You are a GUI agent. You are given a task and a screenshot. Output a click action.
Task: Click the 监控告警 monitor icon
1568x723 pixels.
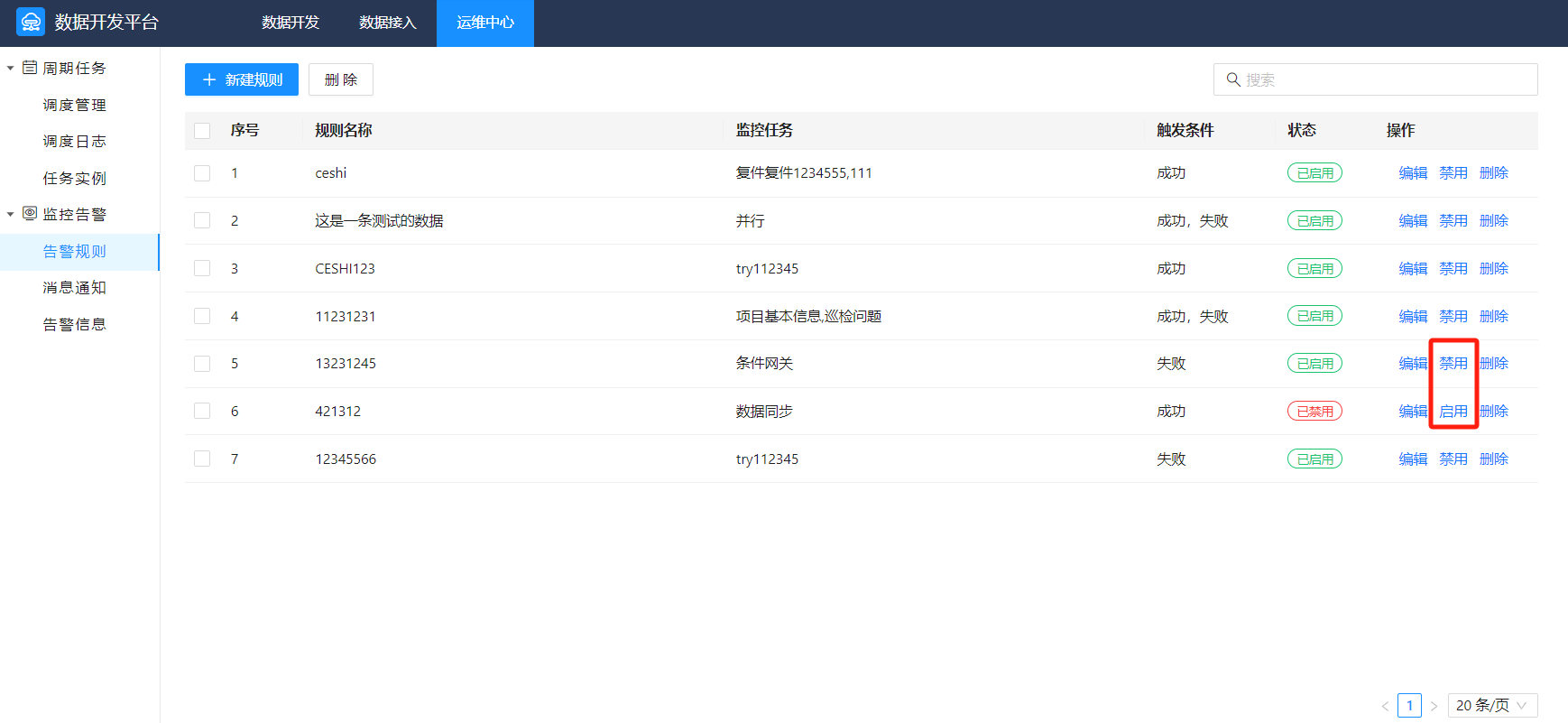tap(30, 214)
